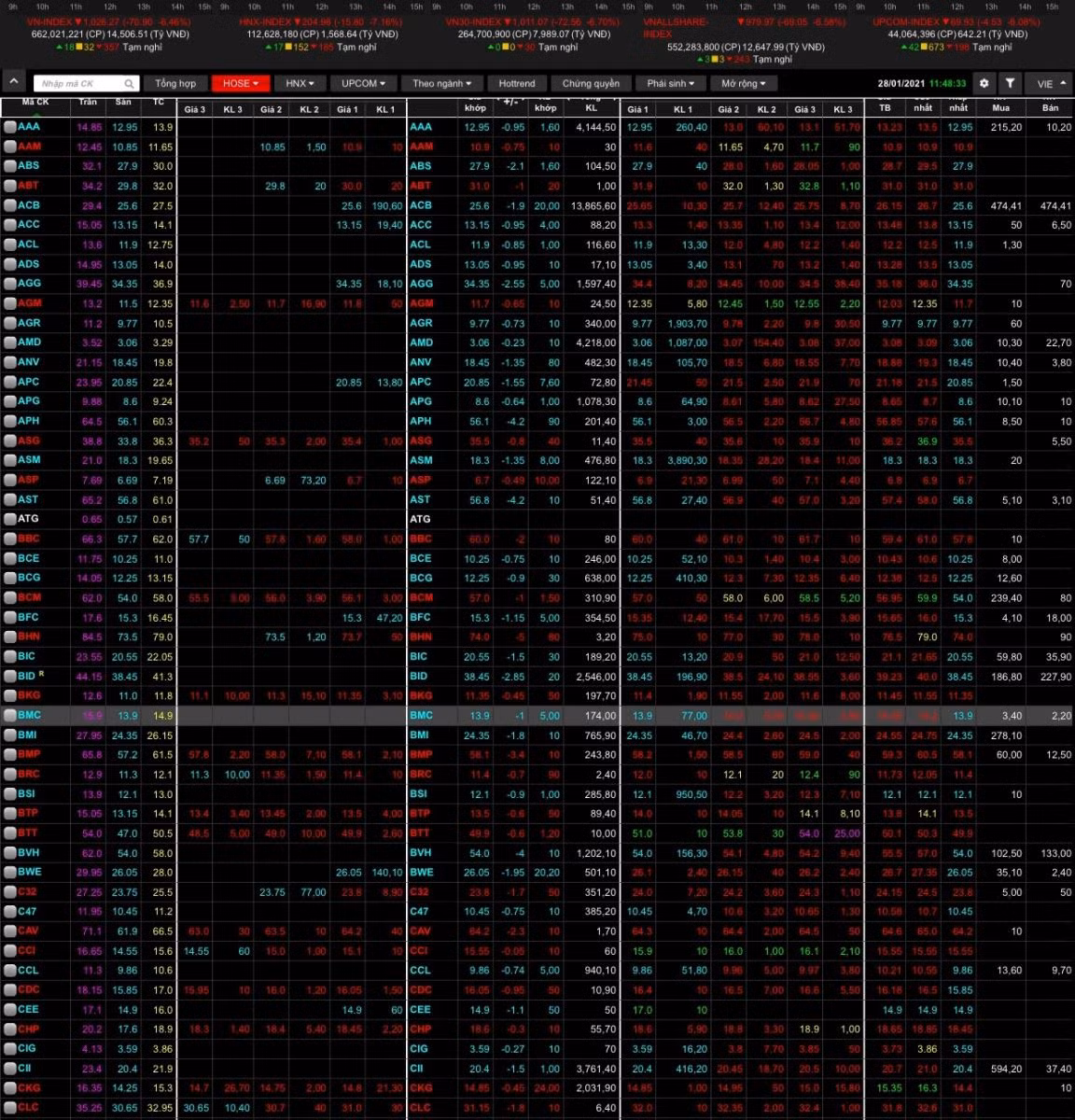Tick the box next to BID ticker
1075x1120 pixels.
point(9,676)
